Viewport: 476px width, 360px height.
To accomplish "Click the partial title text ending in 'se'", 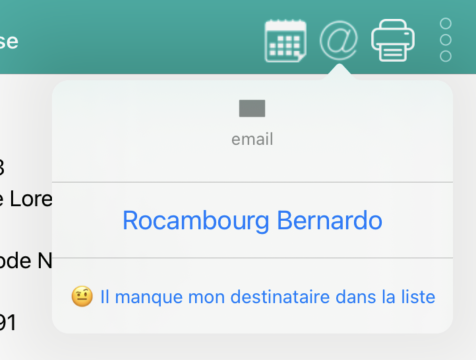I will point(9,42).
